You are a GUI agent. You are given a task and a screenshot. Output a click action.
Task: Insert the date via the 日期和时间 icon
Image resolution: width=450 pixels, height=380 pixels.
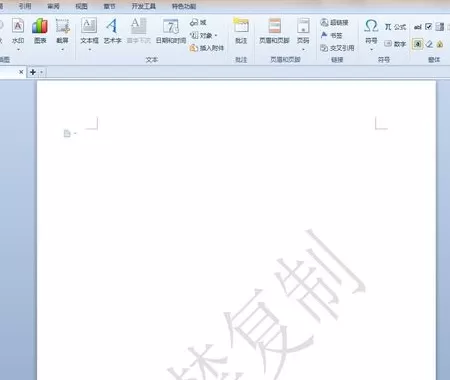(x=171, y=26)
